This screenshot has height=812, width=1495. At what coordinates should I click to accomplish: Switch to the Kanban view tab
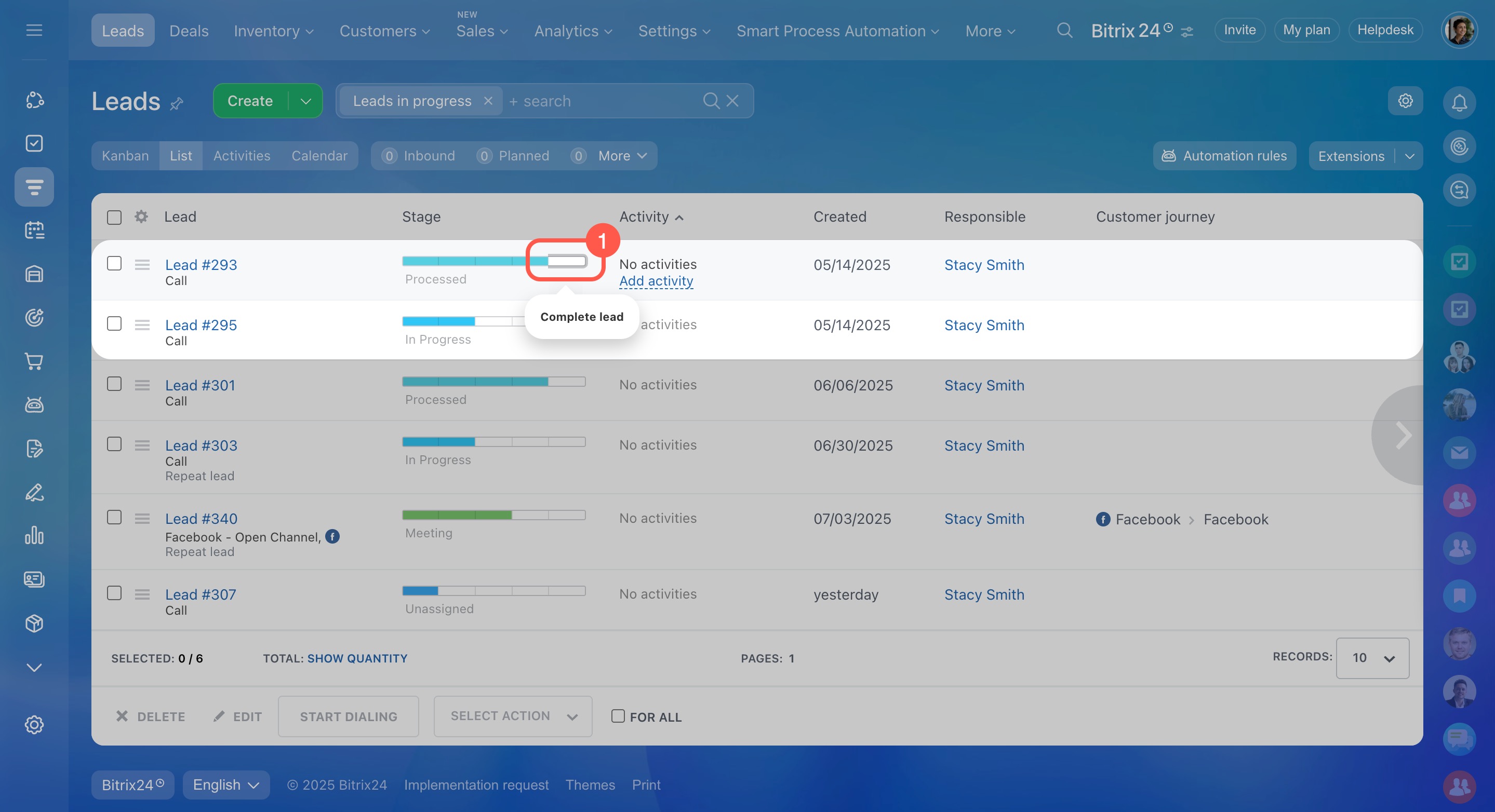(125, 156)
